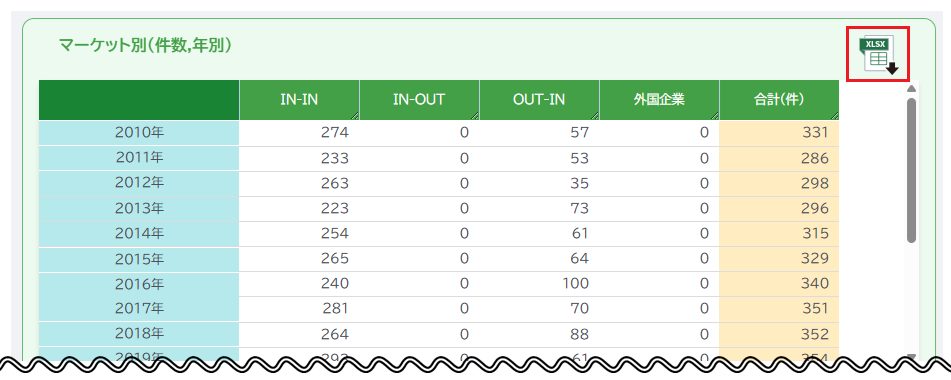This screenshot has height=380, width=951.
Task: Sort by the IN-IN column header
Action: coord(300,100)
